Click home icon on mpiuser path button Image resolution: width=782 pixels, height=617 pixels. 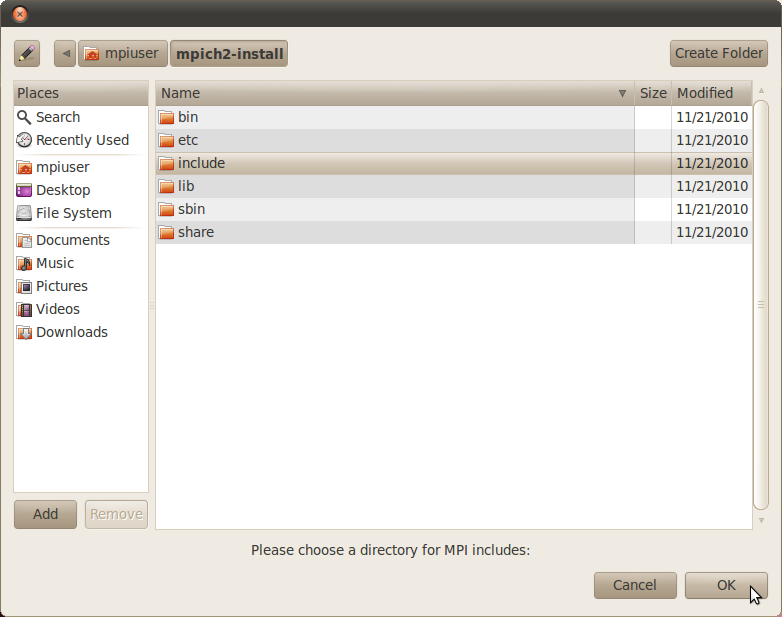point(91,53)
